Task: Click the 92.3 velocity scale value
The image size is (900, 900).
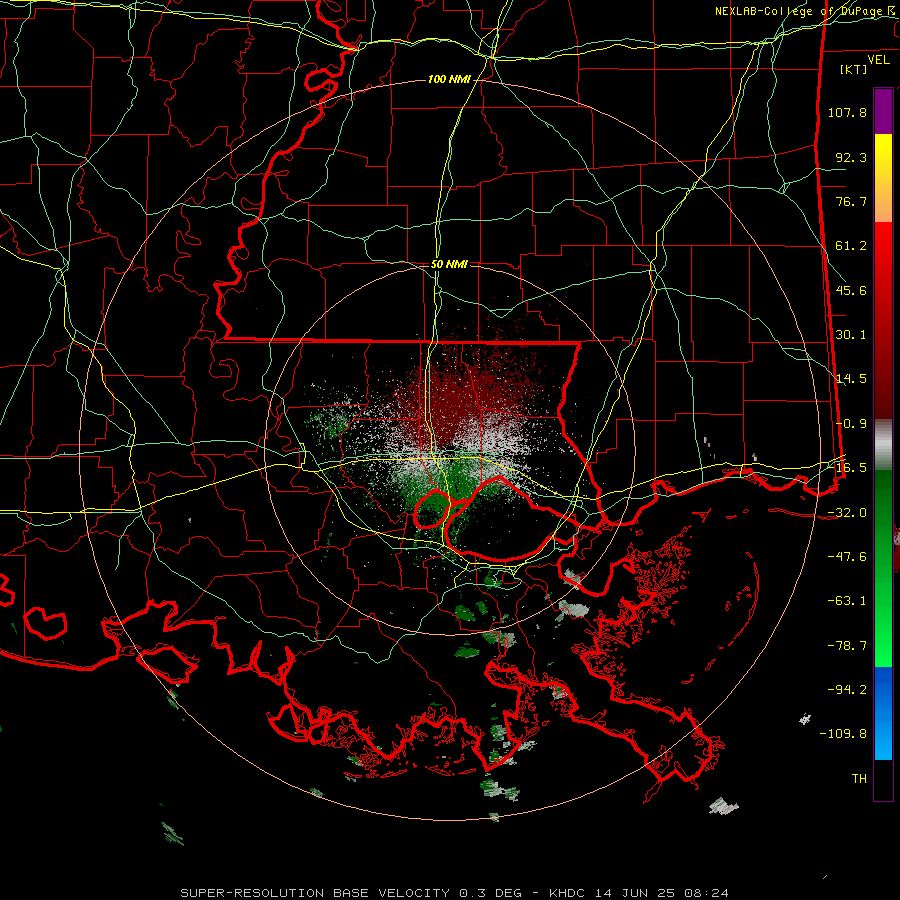Action: pyautogui.click(x=851, y=157)
